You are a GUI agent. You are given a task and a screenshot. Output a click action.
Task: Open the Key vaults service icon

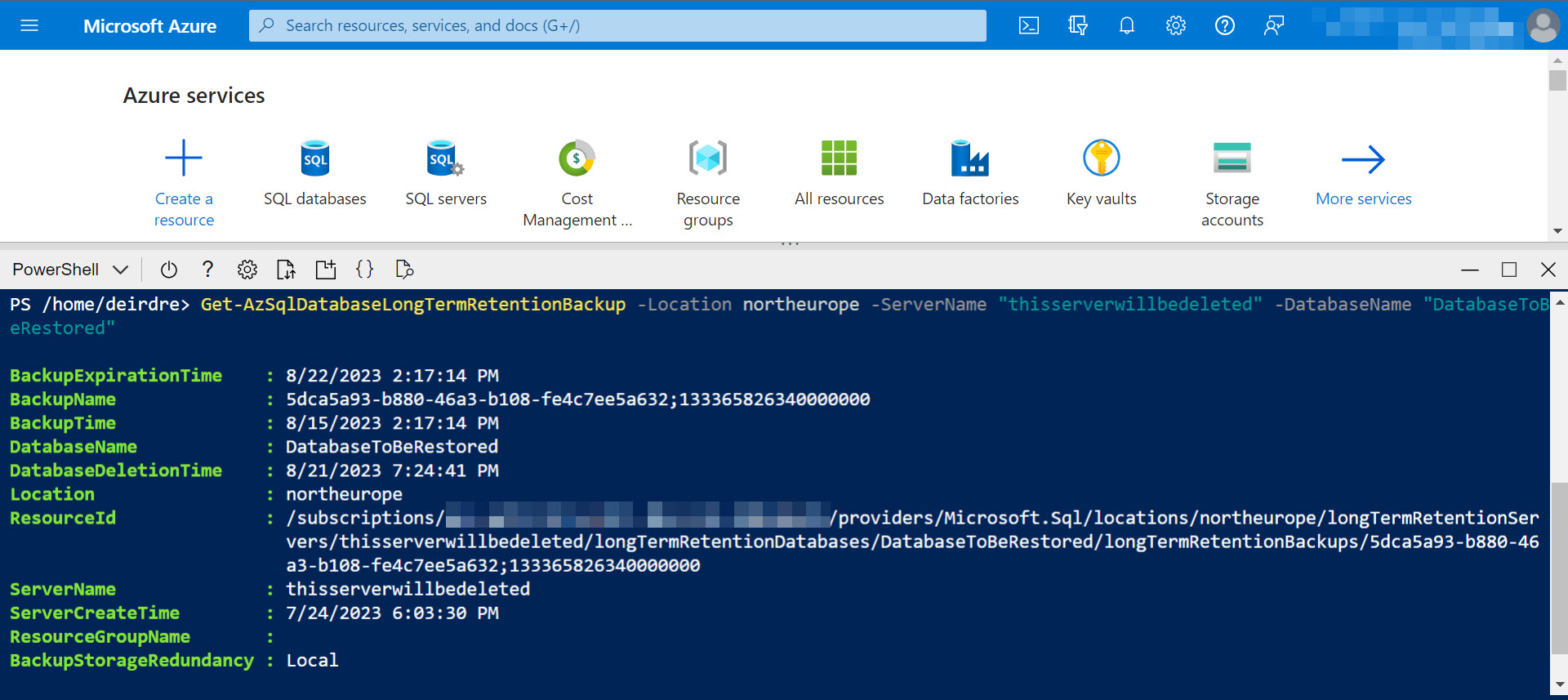[1102, 158]
